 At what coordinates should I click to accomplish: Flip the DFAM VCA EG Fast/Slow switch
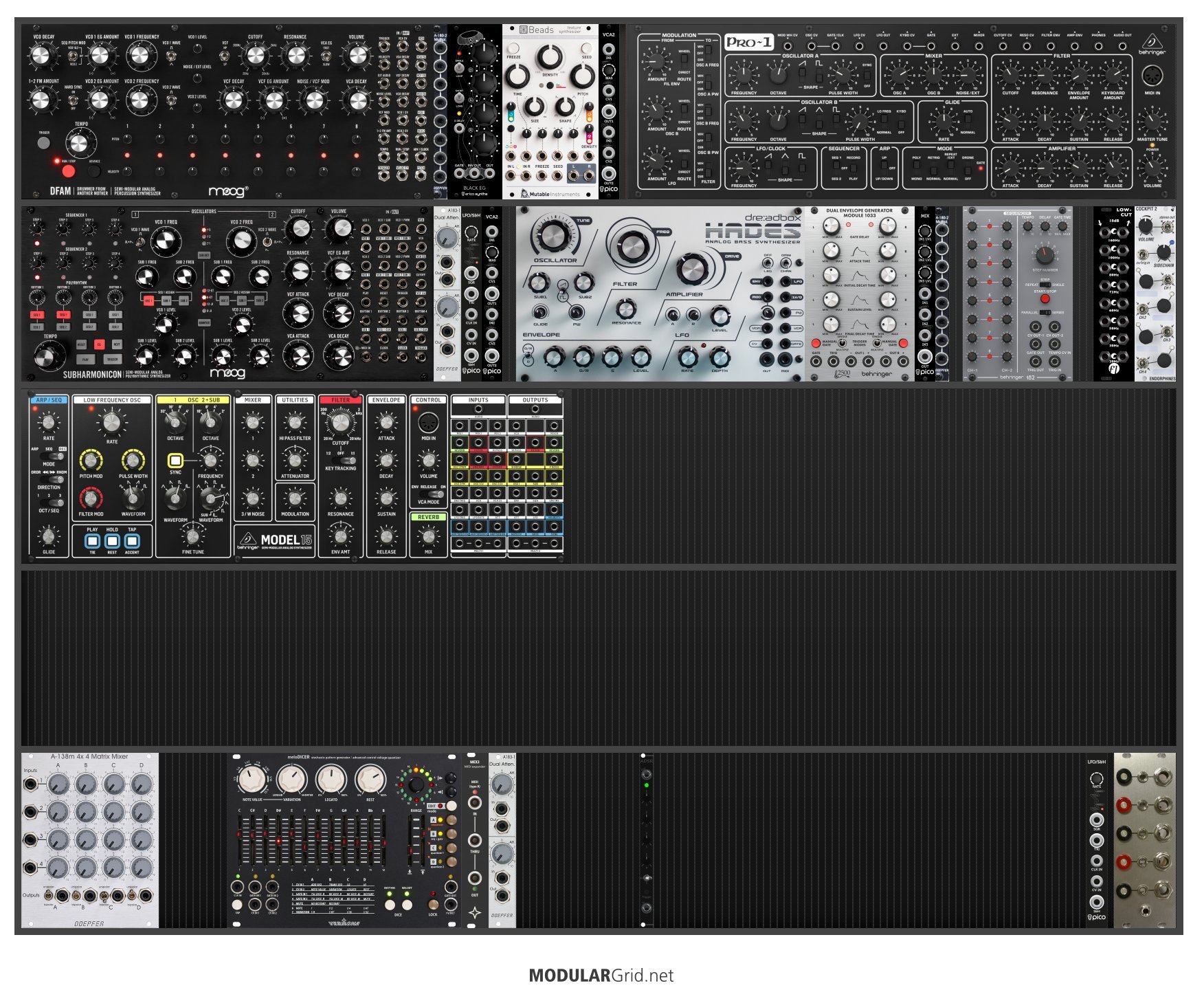coord(326,55)
